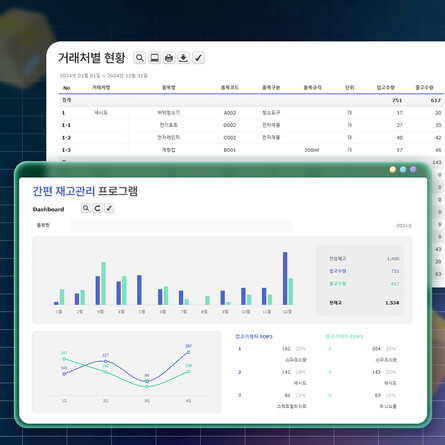Viewport: 445px width, 445px height.
Task: Click checkmark icon in Dashboard toolbar
Action: click(109, 208)
